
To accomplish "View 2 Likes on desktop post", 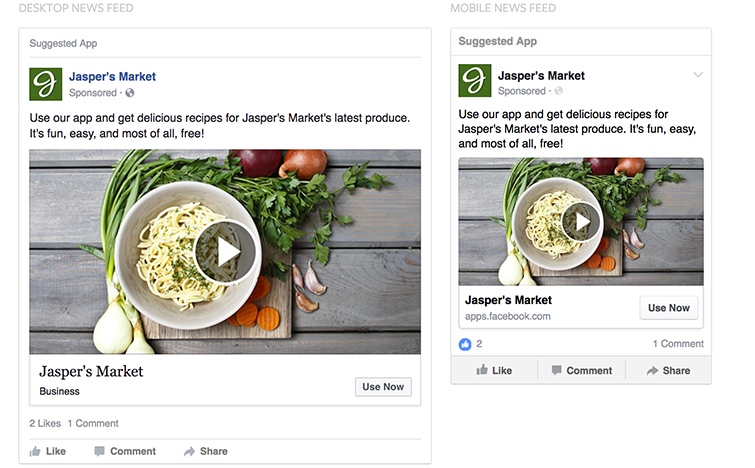I will coord(45,423).
